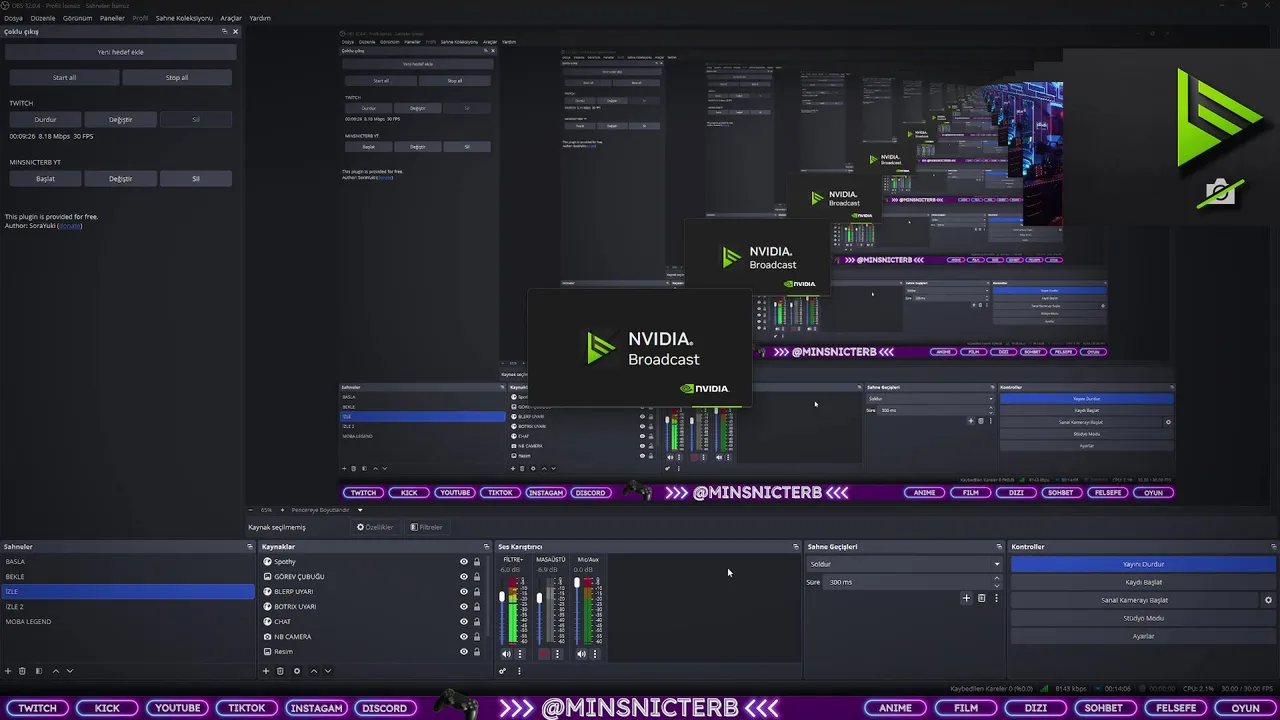Select the MOBA LEGEND scene
The width and height of the screenshot is (1280, 720).
(127, 622)
